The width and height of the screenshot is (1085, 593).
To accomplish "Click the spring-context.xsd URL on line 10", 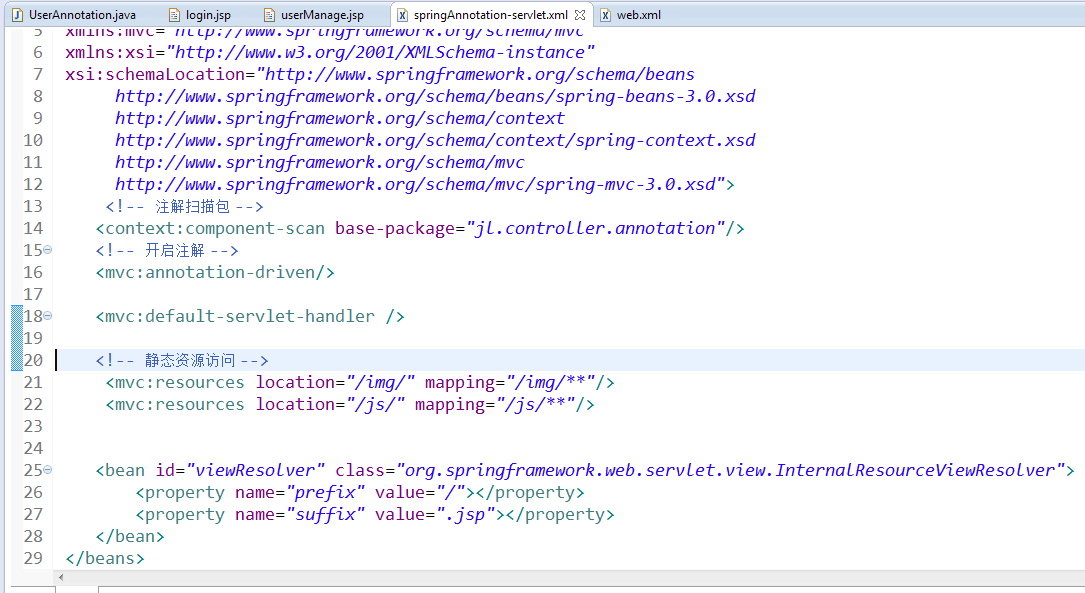I will (x=435, y=140).
